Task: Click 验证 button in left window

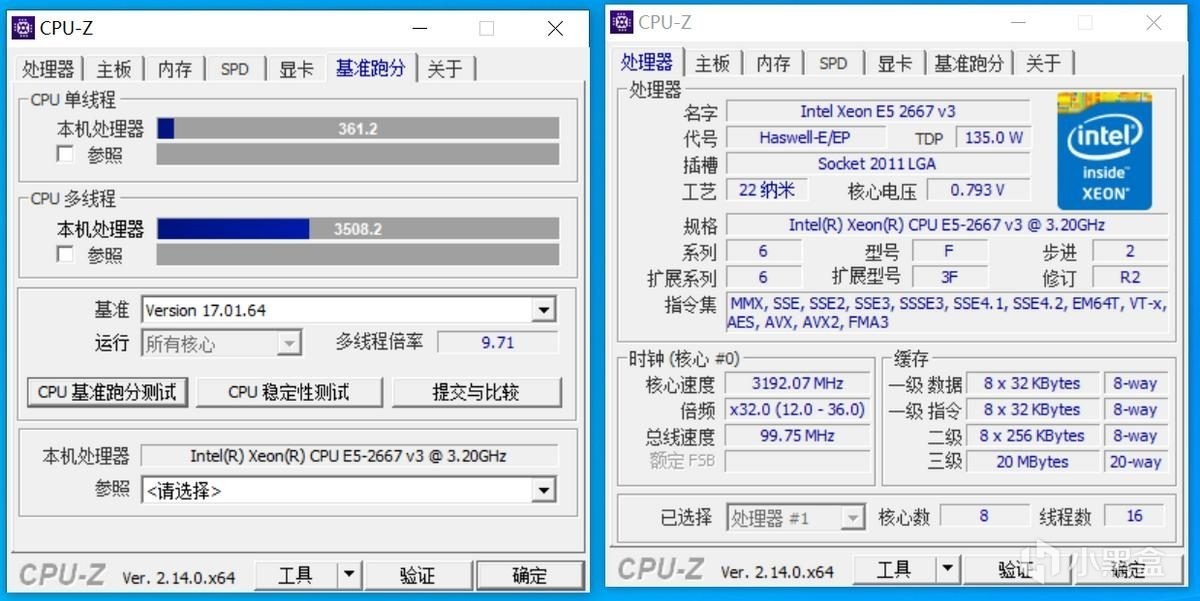Action: [x=417, y=575]
